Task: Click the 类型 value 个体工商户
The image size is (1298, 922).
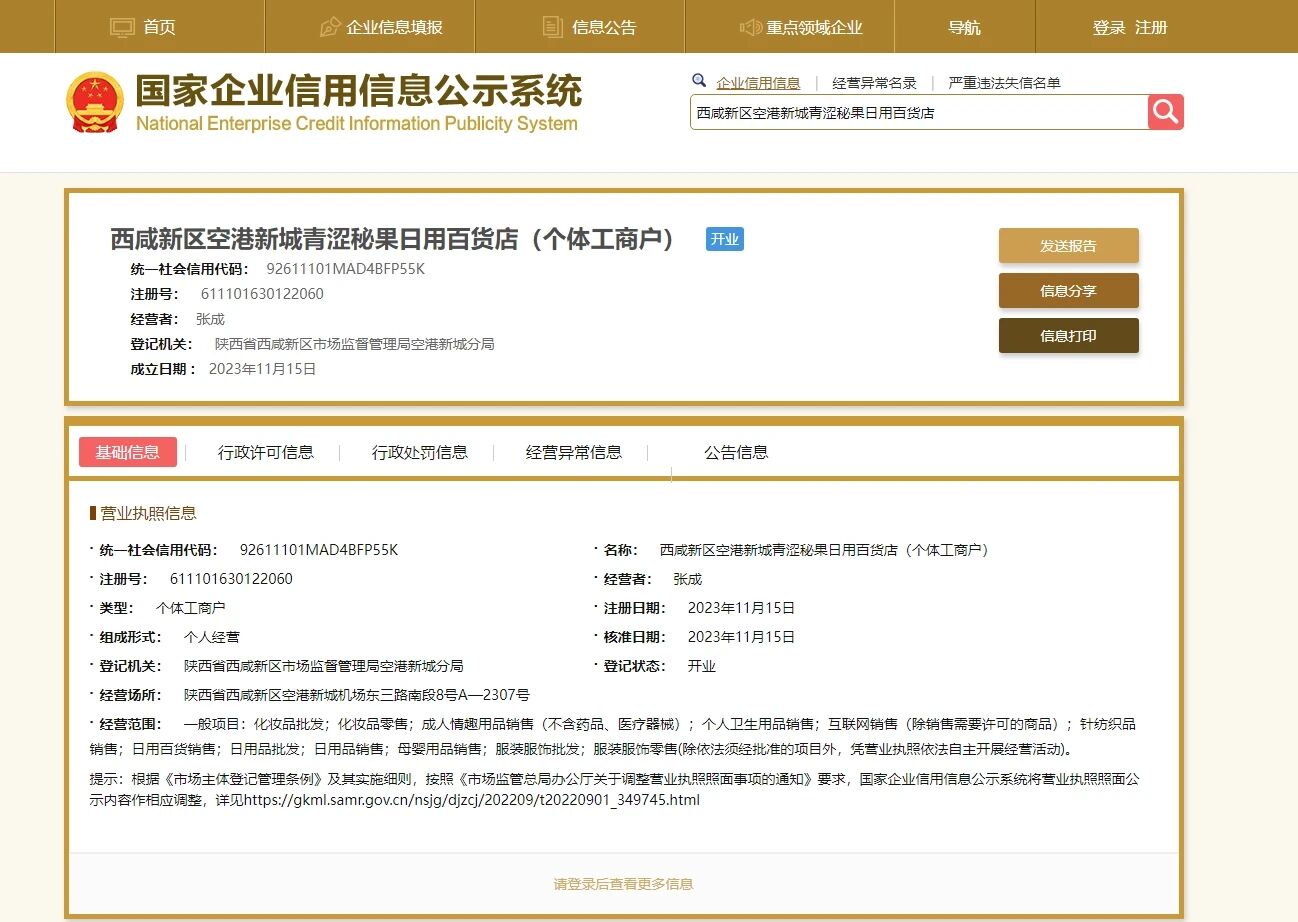Action: pyautogui.click(x=191, y=608)
